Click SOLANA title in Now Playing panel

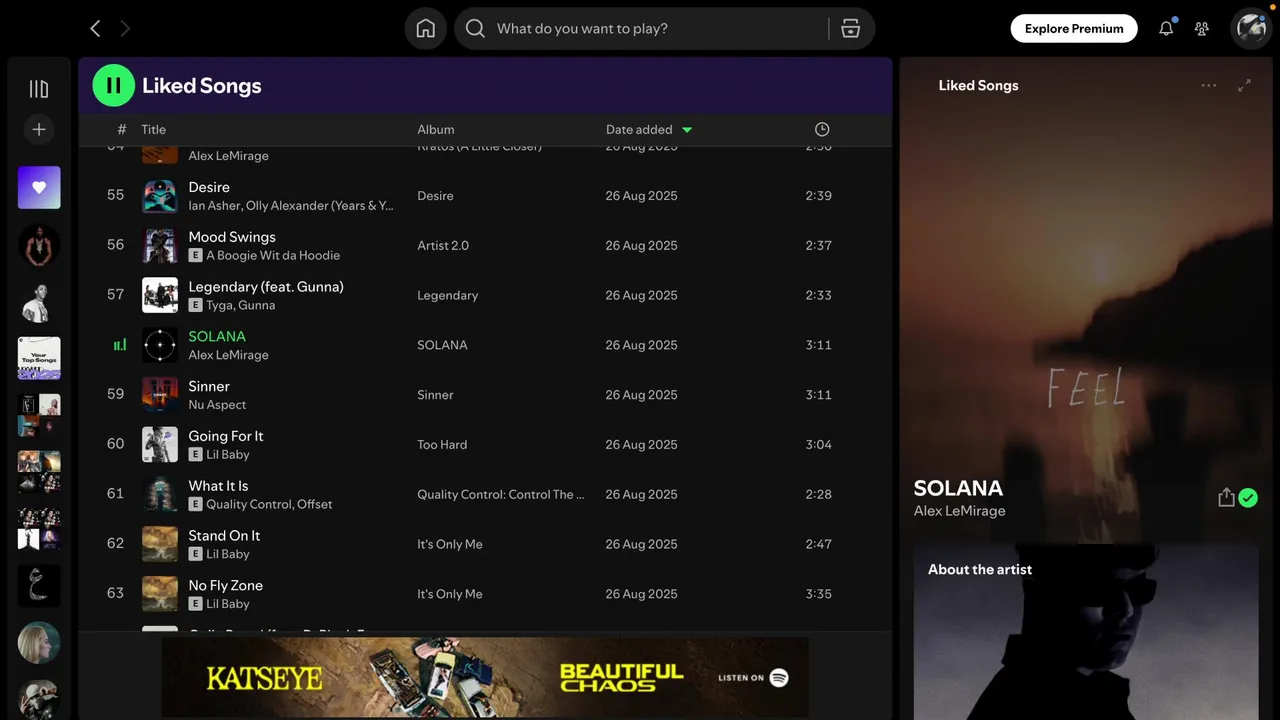click(958, 488)
